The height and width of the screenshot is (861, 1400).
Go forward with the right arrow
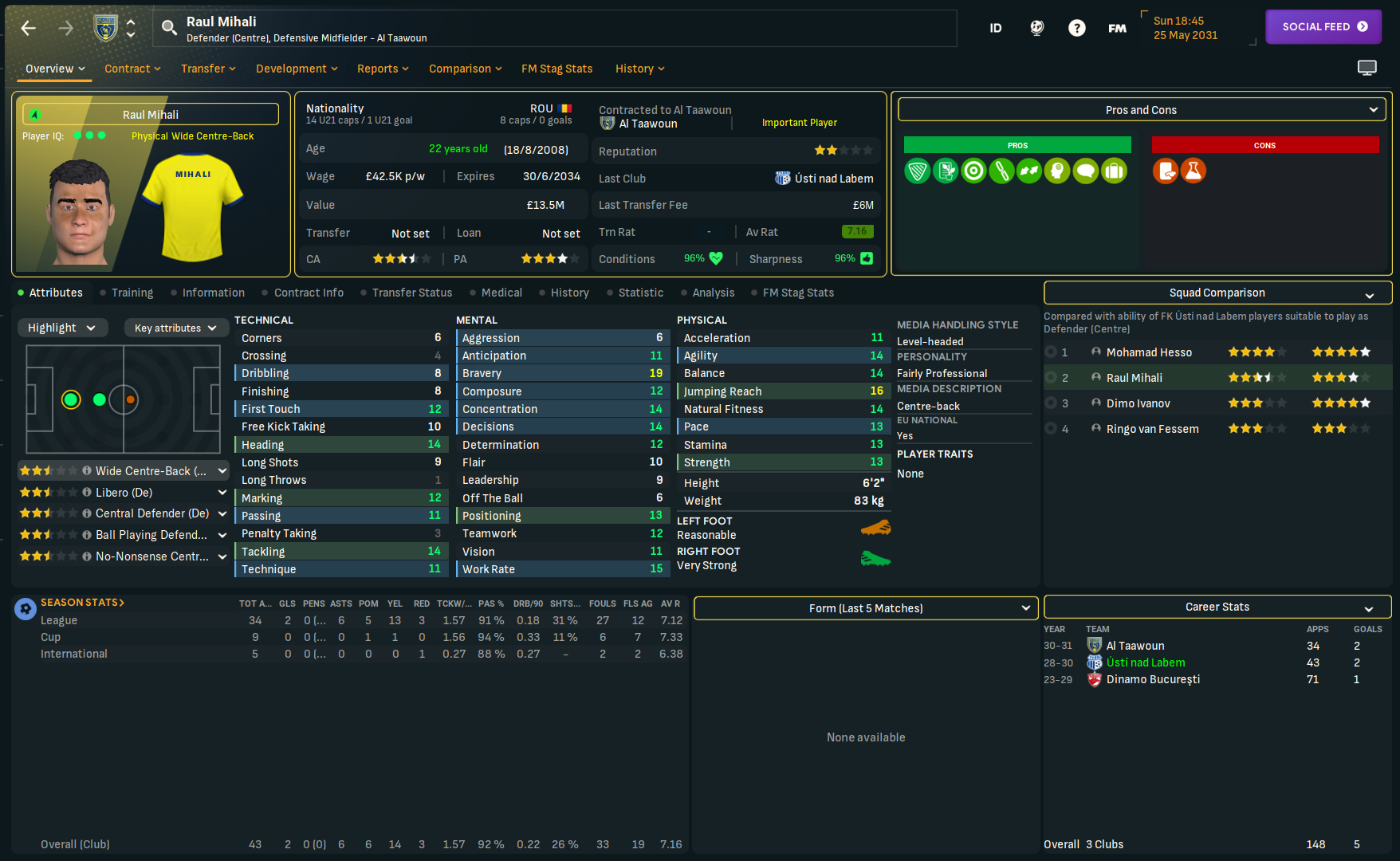pyautogui.click(x=66, y=29)
